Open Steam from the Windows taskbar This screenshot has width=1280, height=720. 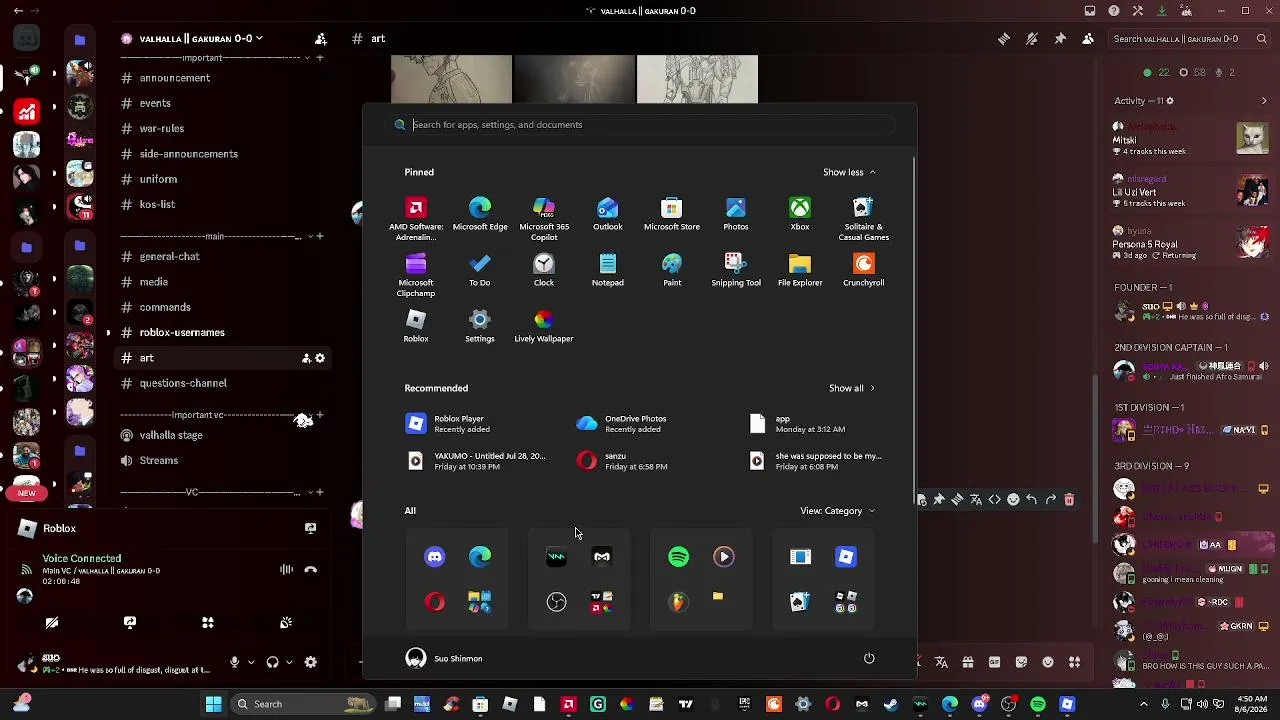891,704
